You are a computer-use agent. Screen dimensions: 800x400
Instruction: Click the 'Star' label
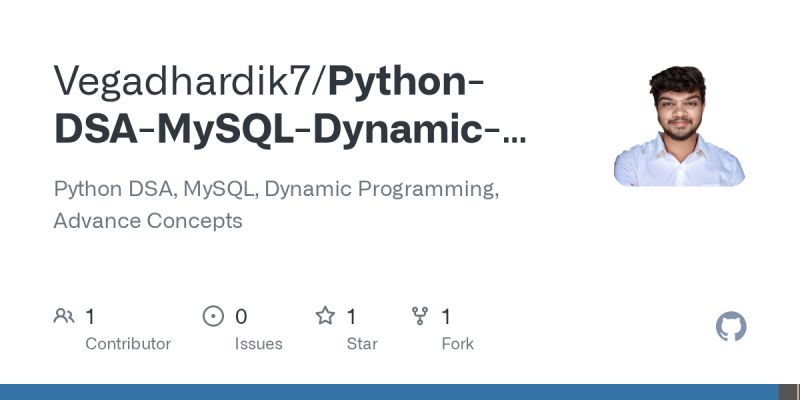(362, 344)
